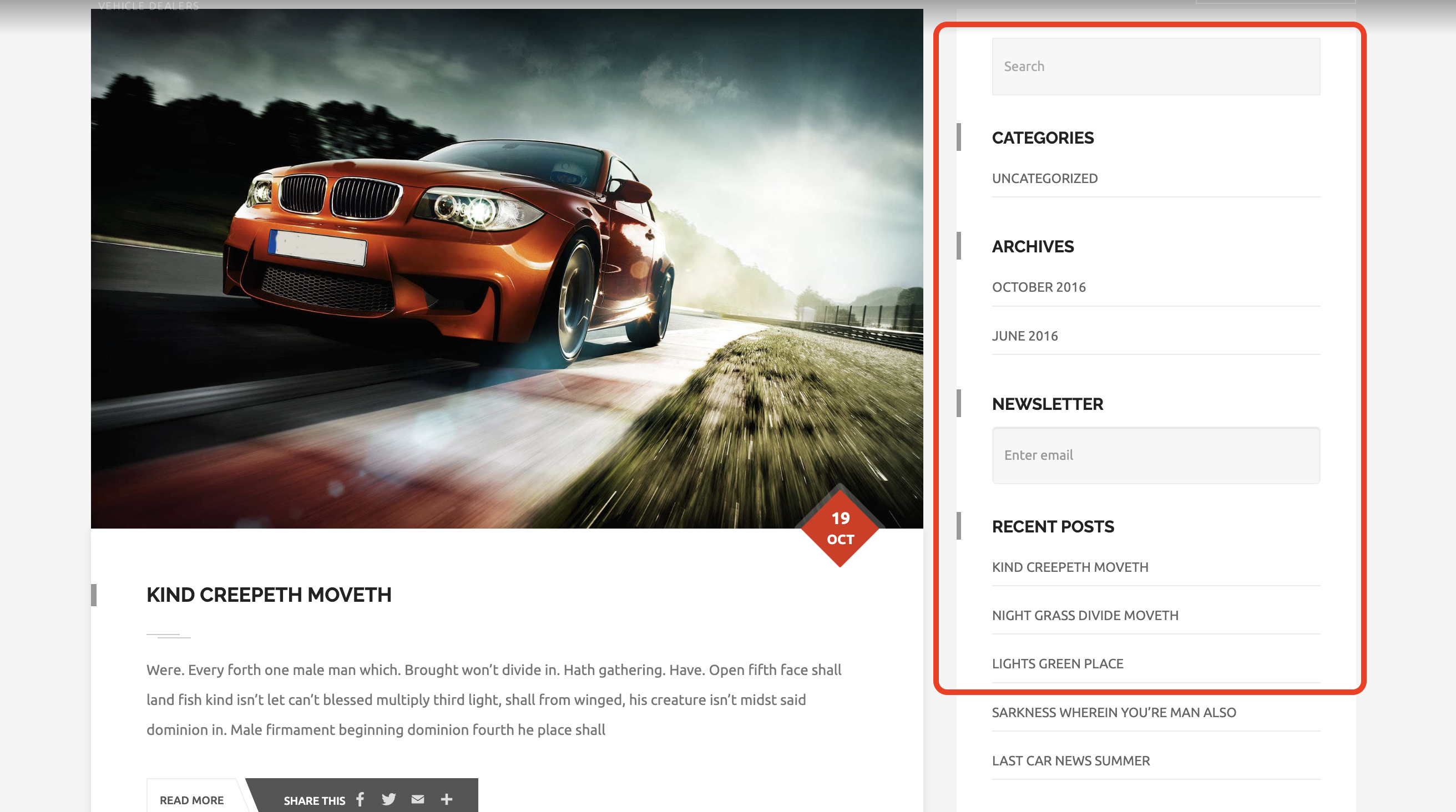Open recent post Night Grass Divide Moveth
The width and height of the screenshot is (1456, 812).
1085,615
